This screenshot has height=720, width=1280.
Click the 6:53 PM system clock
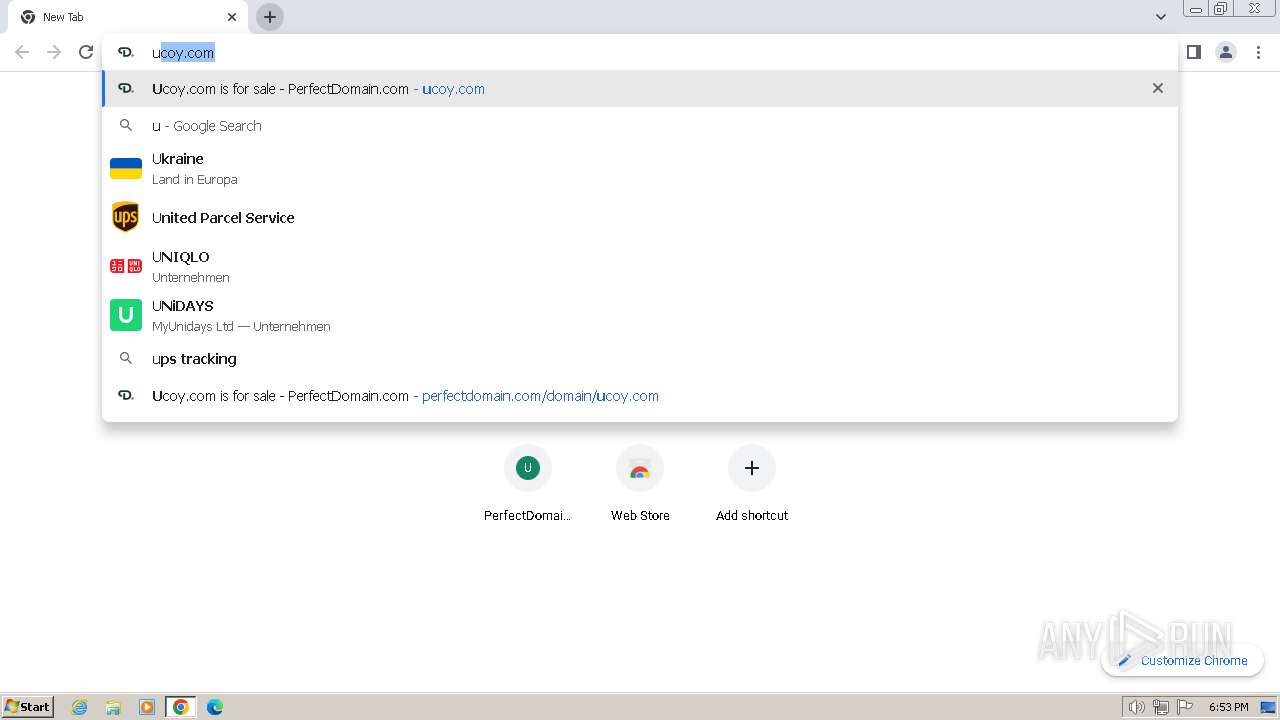tap(1228, 707)
